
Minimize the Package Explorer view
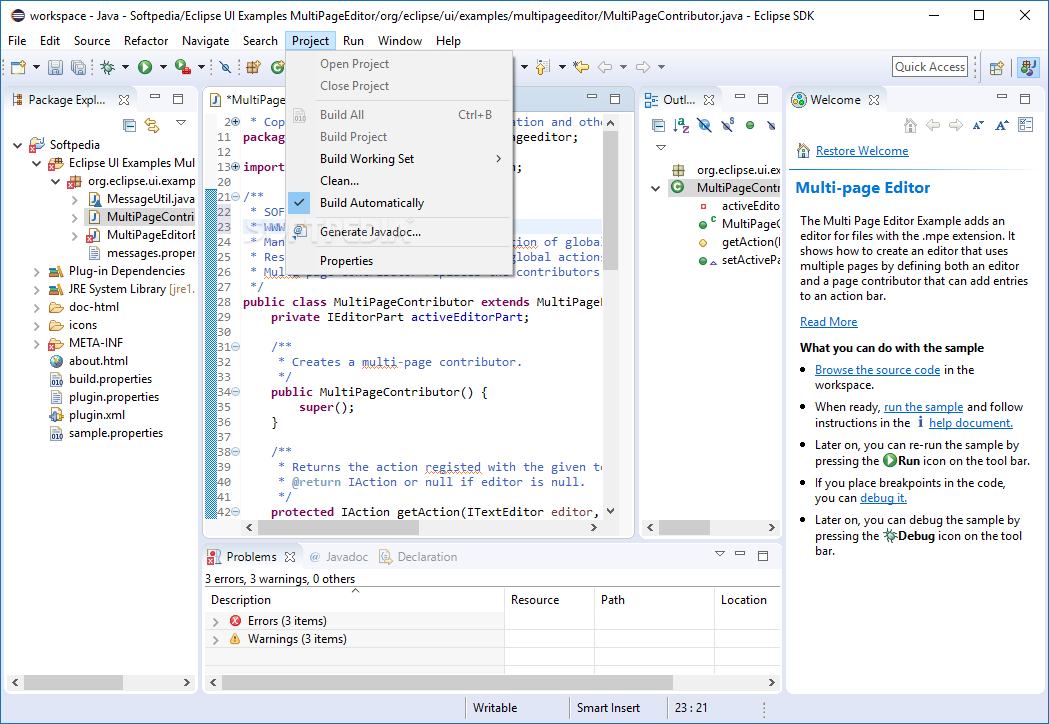click(155, 98)
